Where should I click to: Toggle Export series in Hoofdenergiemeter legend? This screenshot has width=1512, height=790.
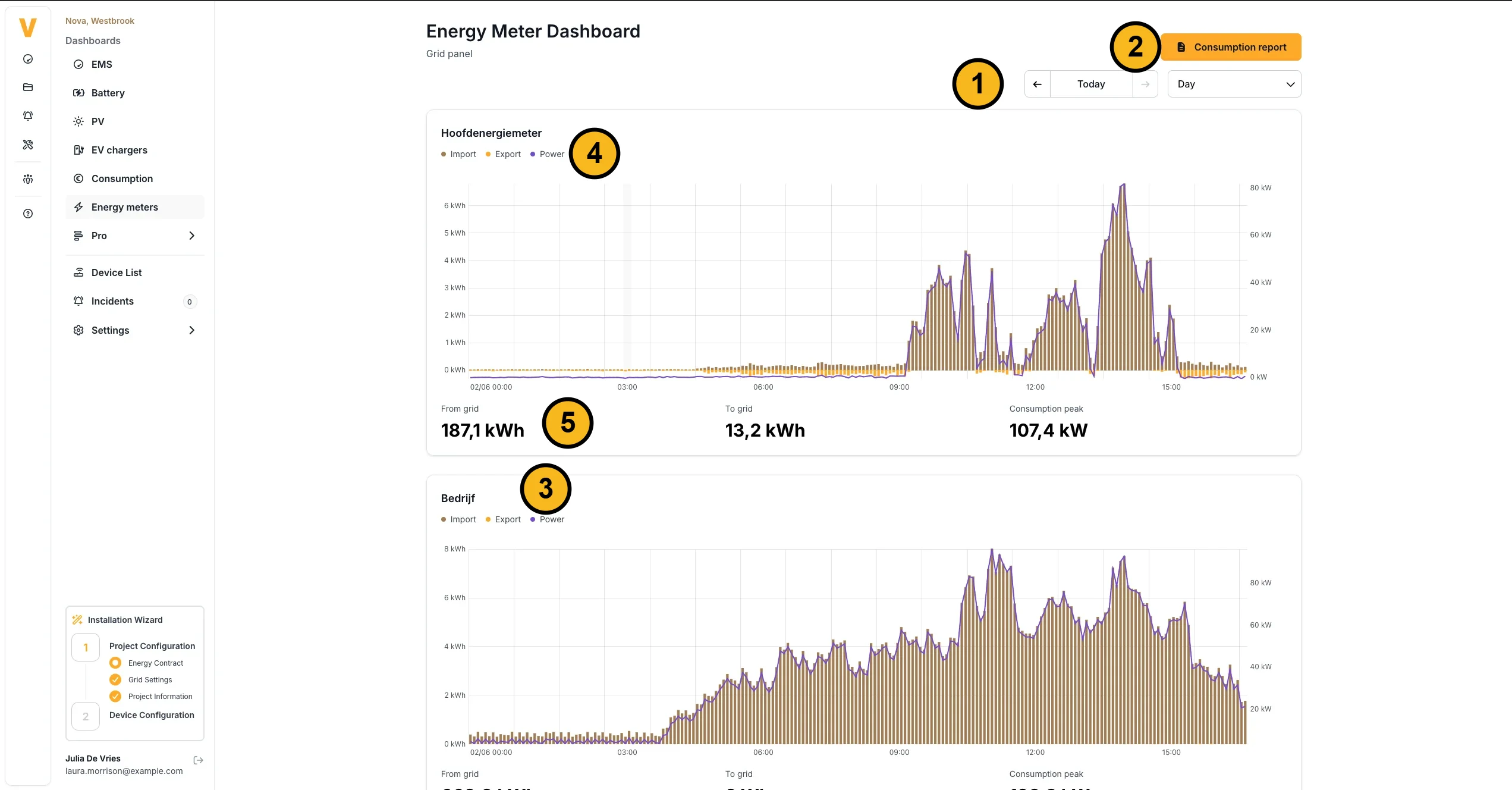[x=503, y=154]
